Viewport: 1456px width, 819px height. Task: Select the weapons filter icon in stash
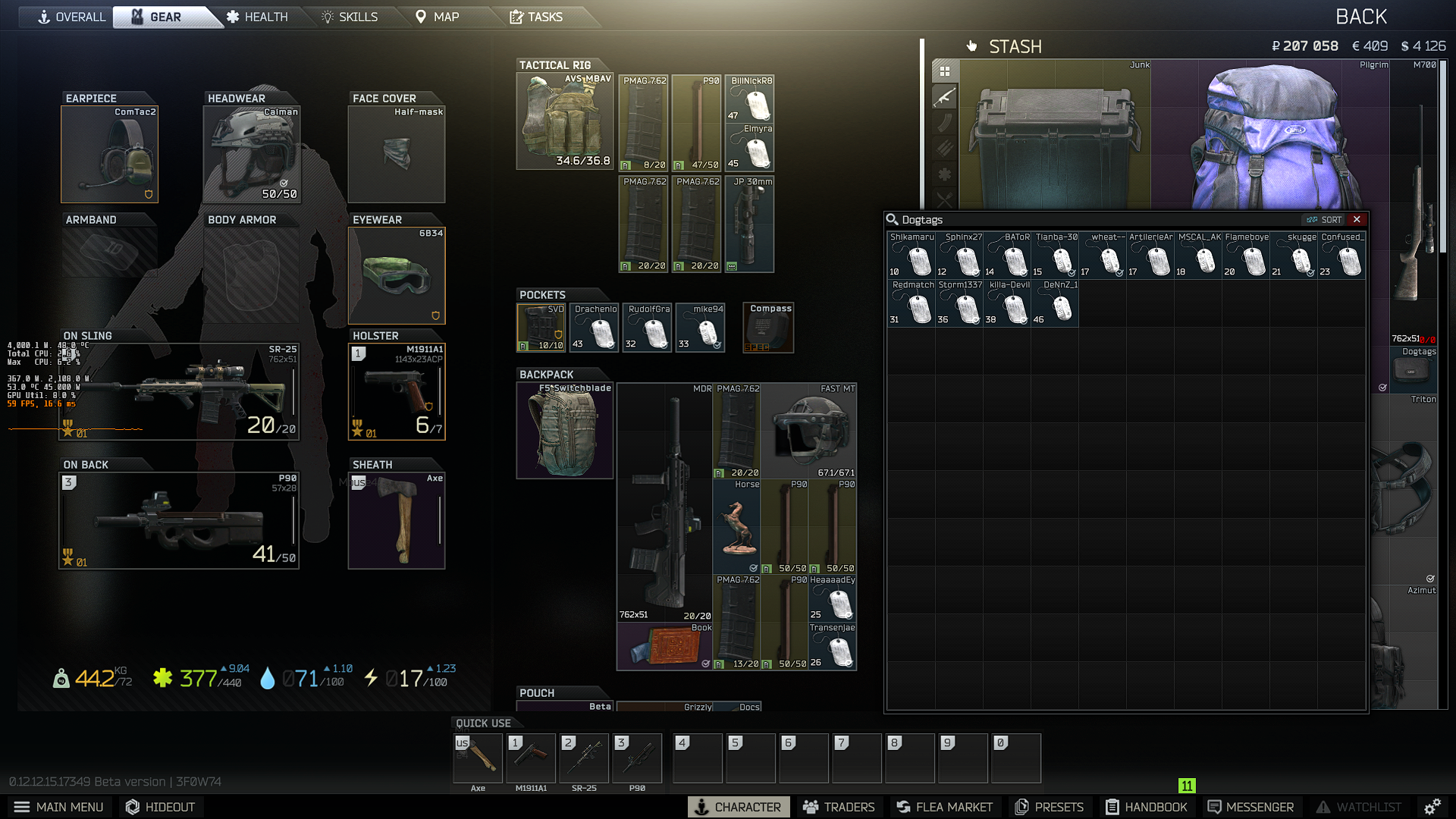[945, 97]
